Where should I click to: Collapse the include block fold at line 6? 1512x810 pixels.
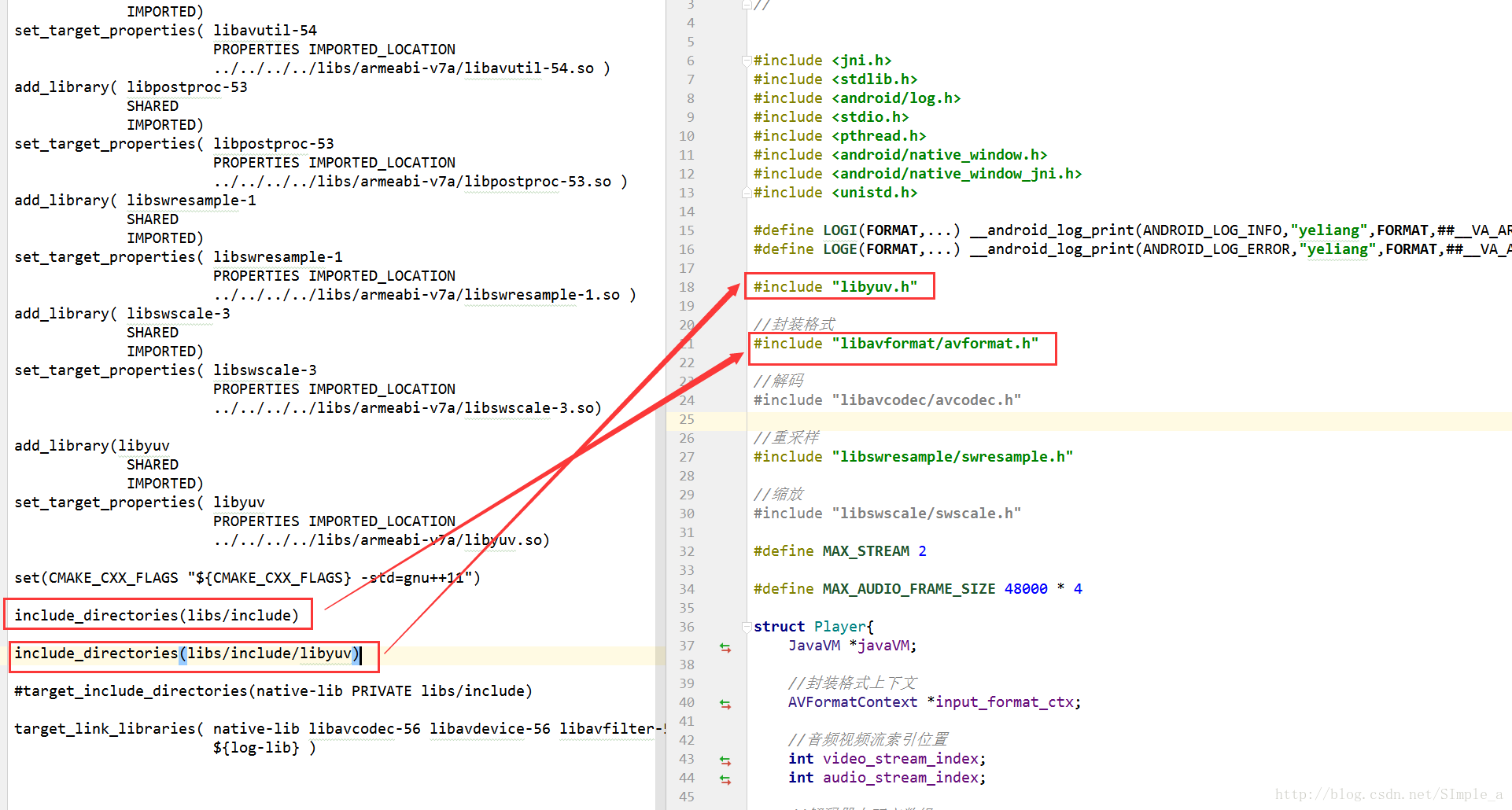747,61
